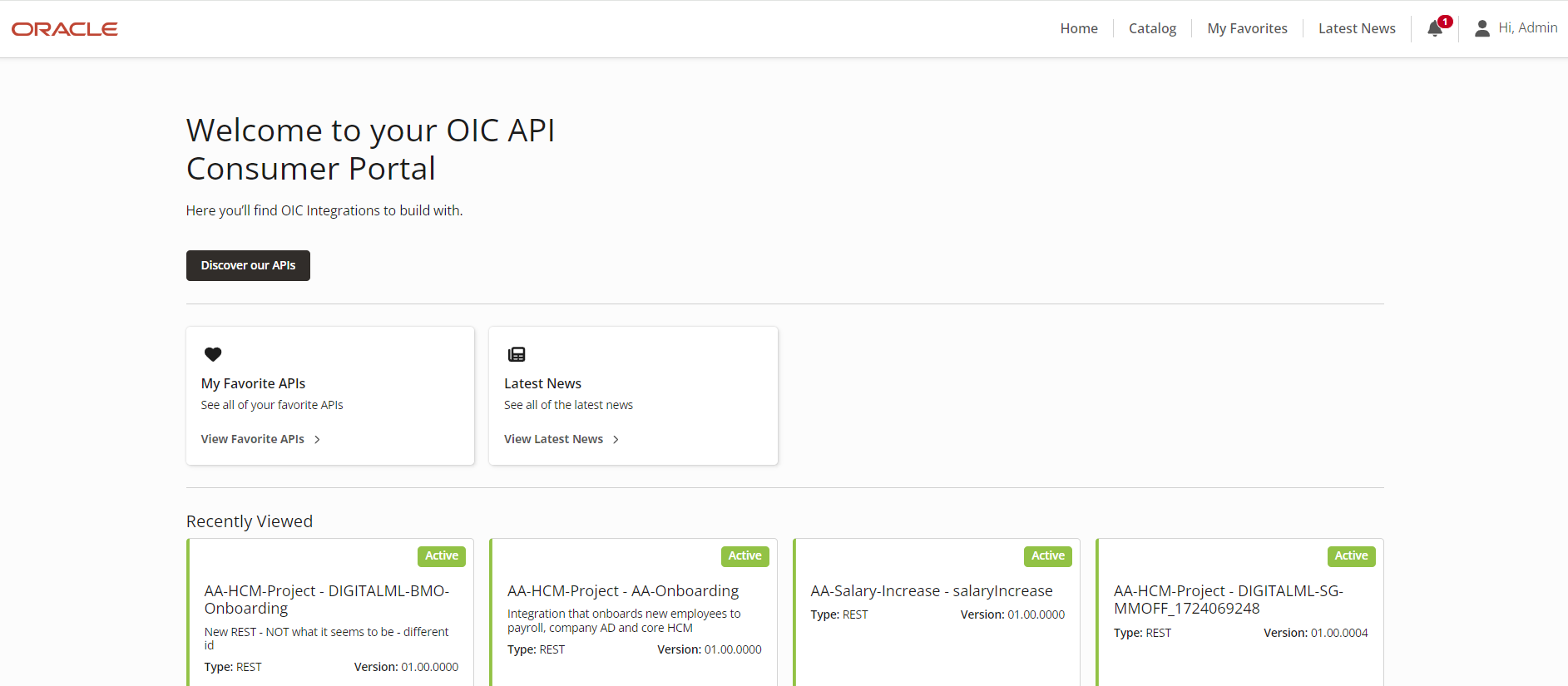Click the user profile avatar icon

click(x=1482, y=29)
